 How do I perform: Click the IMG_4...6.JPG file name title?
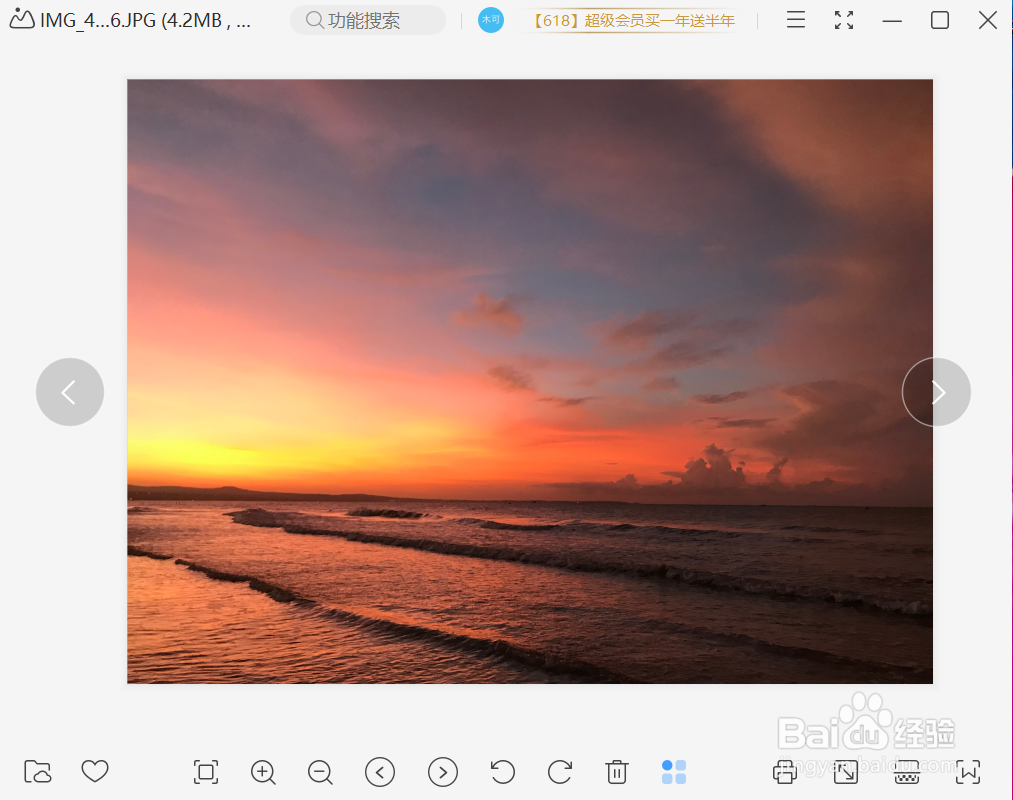[145, 21]
